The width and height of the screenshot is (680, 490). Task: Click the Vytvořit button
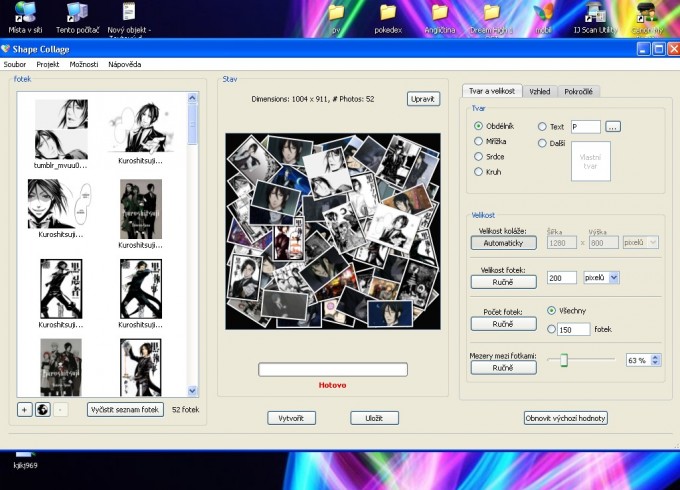pos(291,418)
